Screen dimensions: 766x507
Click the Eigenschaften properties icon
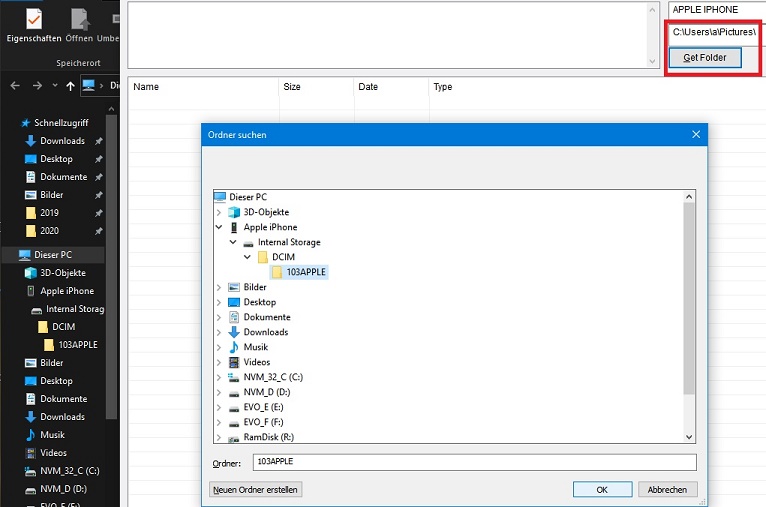[x=34, y=19]
